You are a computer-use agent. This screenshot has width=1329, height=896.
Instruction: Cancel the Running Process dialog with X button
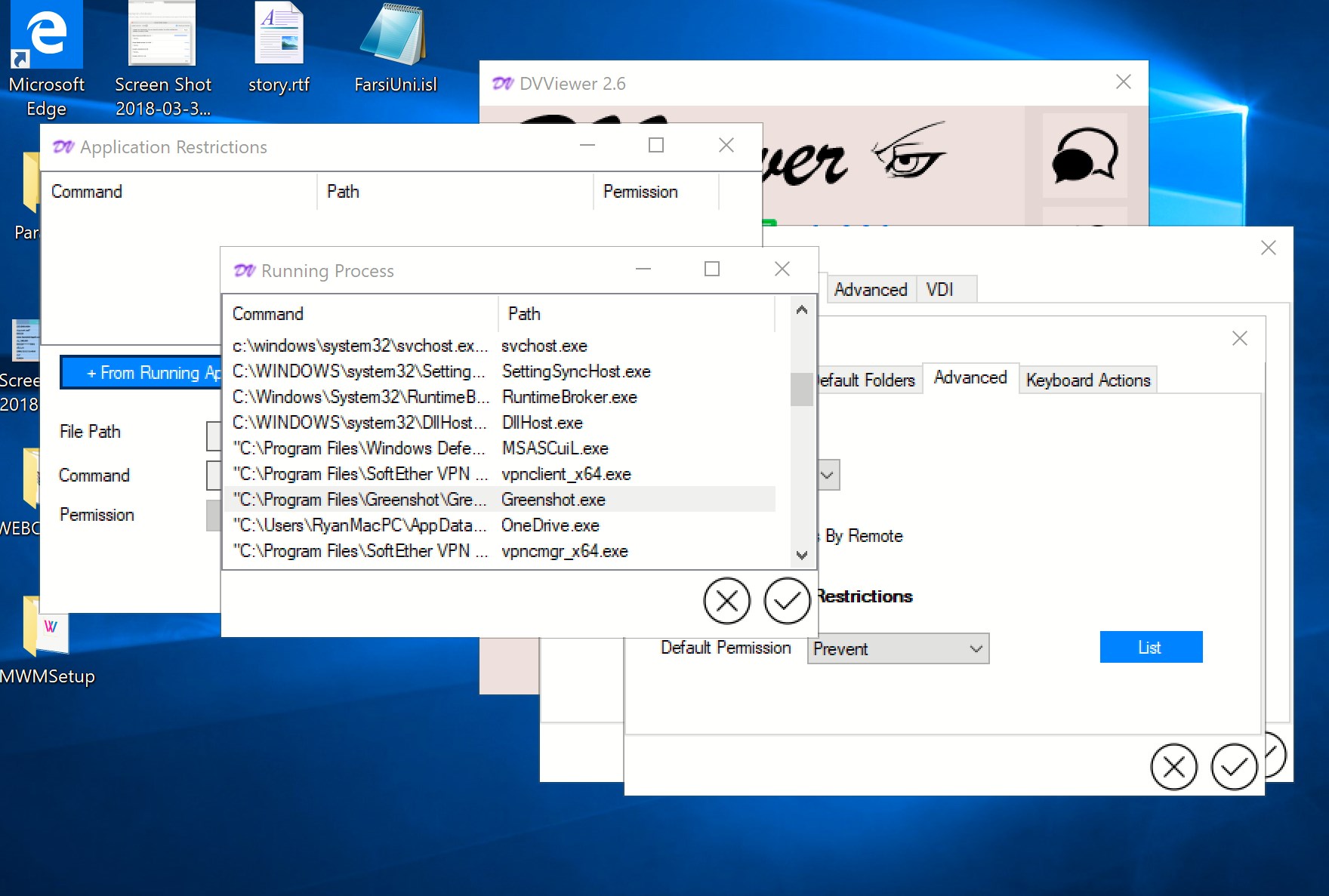point(726,601)
